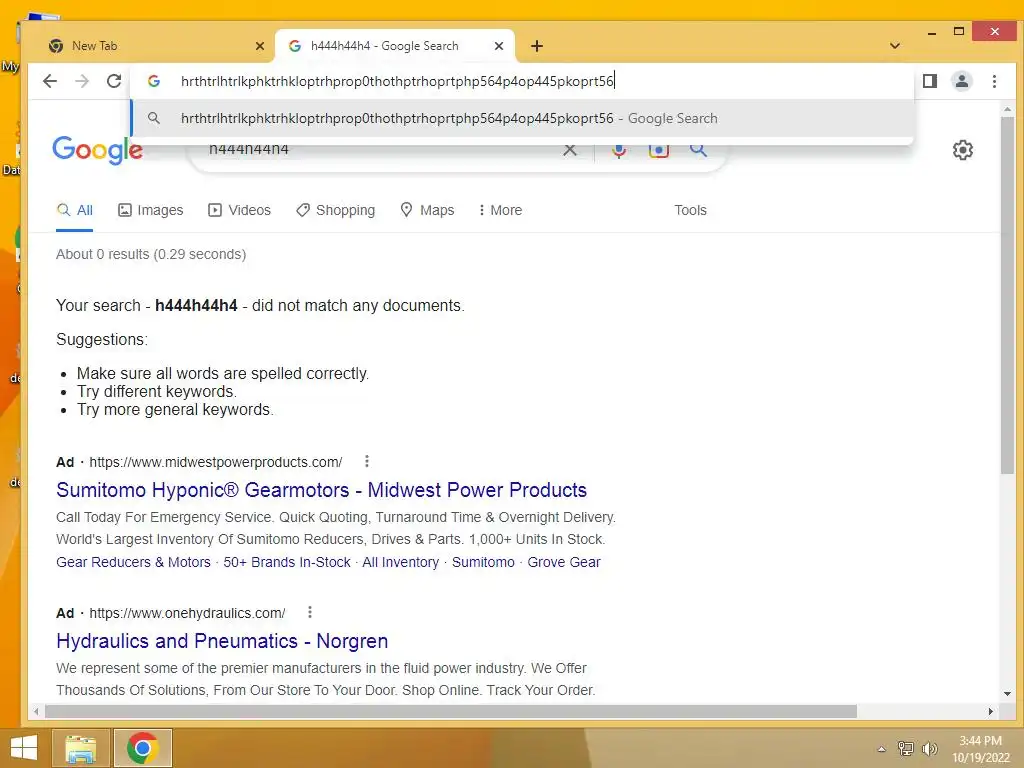Open the Chrome side panel icon
This screenshot has height=768, width=1024.
930,81
